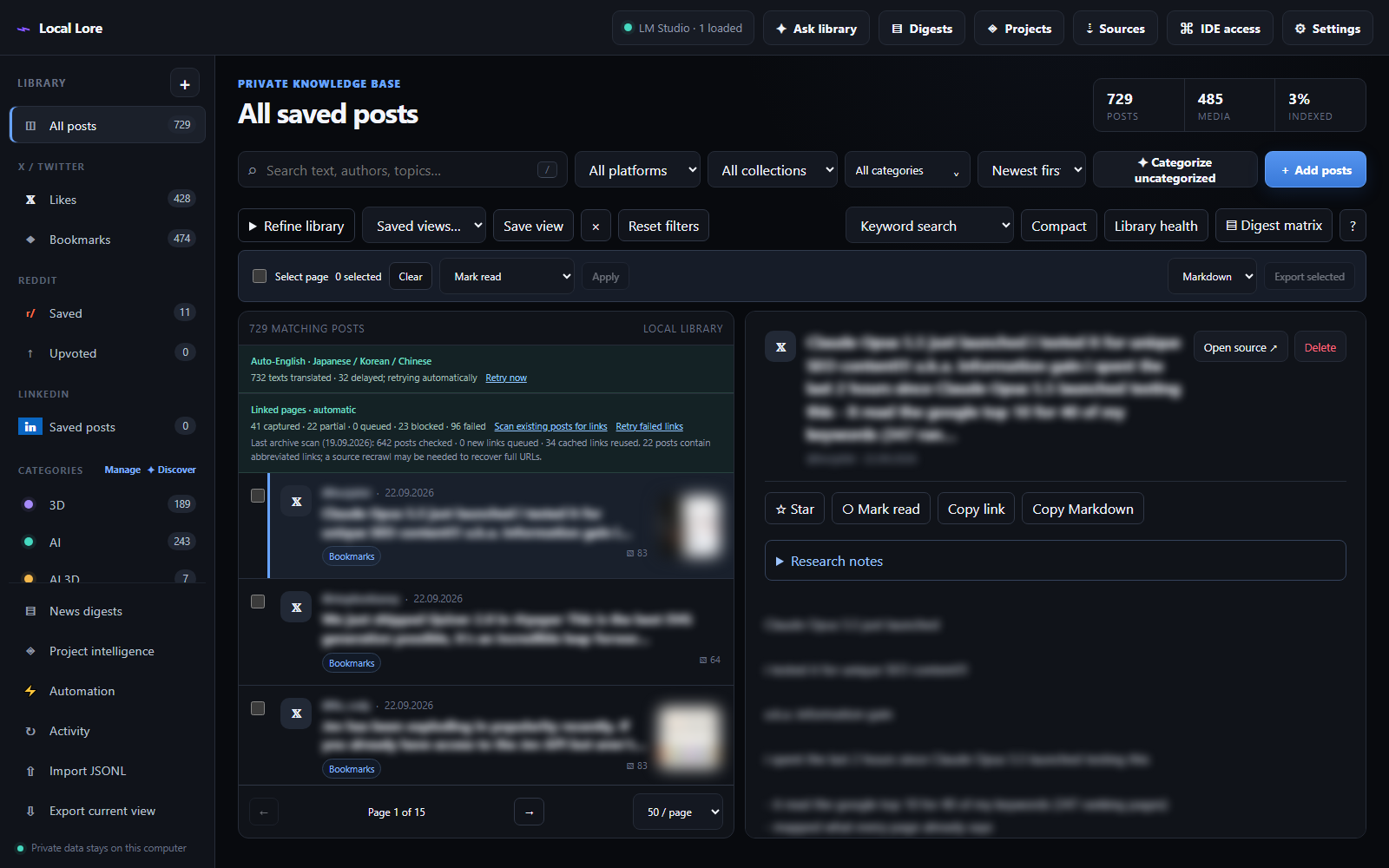
Task: Toggle Mark read on the open post
Action: pyautogui.click(x=881, y=509)
